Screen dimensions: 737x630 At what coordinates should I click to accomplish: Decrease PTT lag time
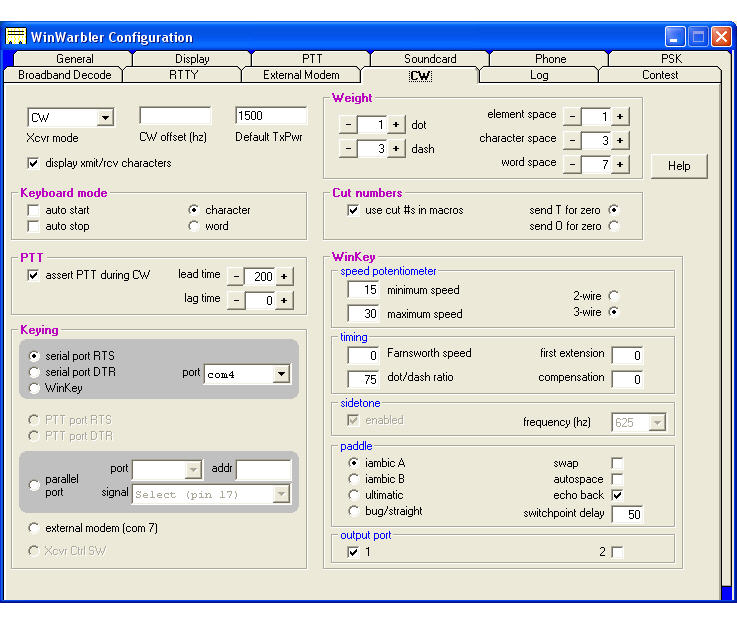(236, 300)
